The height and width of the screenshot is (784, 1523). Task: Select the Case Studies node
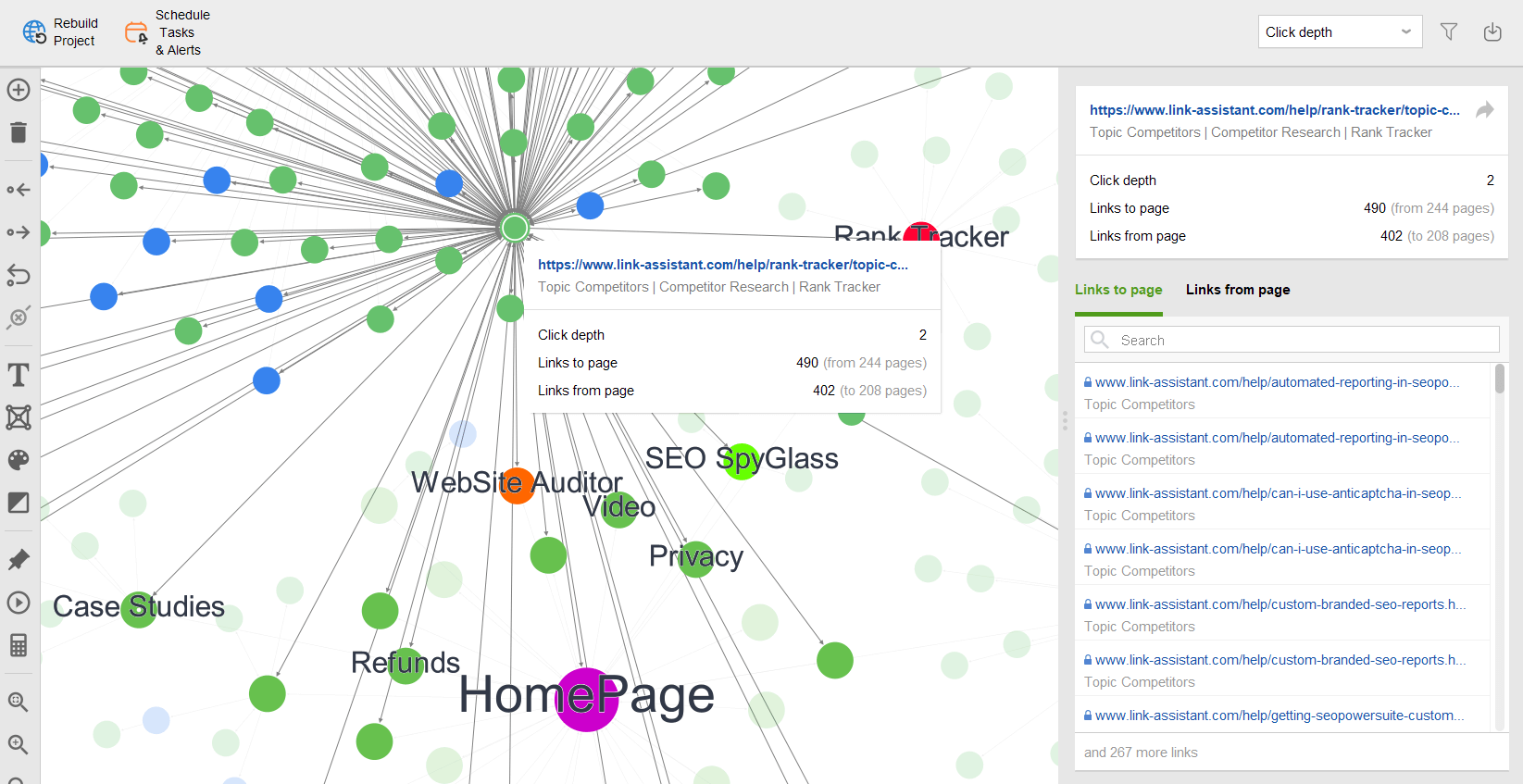[139, 610]
